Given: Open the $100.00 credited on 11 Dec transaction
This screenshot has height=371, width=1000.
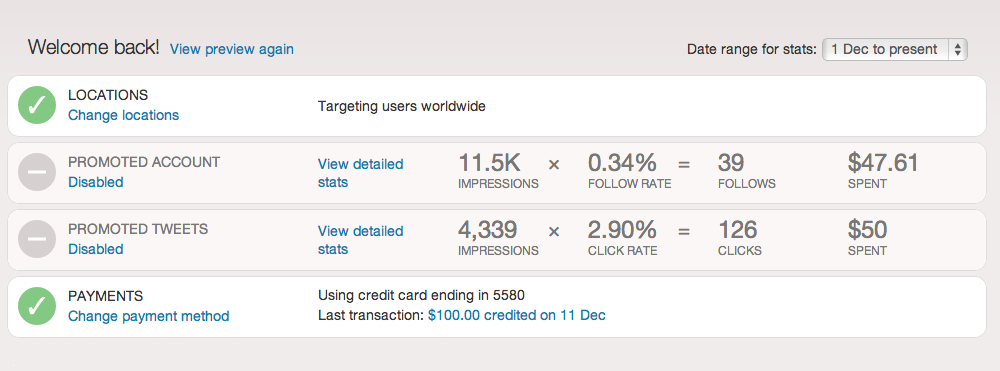Looking at the screenshot, I should point(517,315).
